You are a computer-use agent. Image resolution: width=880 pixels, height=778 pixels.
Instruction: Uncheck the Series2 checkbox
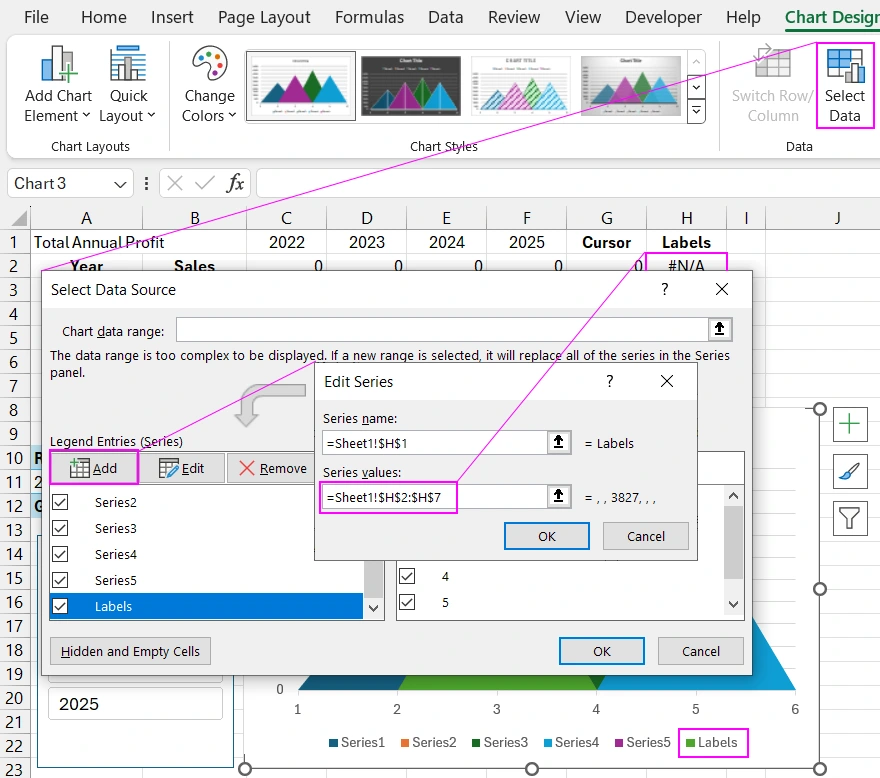click(60, 502)
